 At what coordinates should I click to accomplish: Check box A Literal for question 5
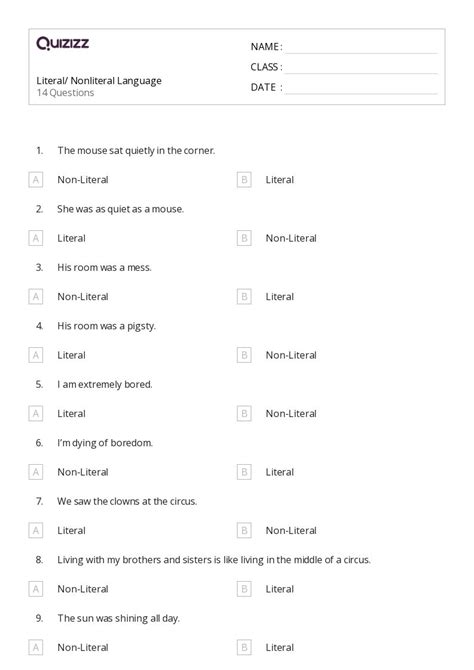coord(35,414)
